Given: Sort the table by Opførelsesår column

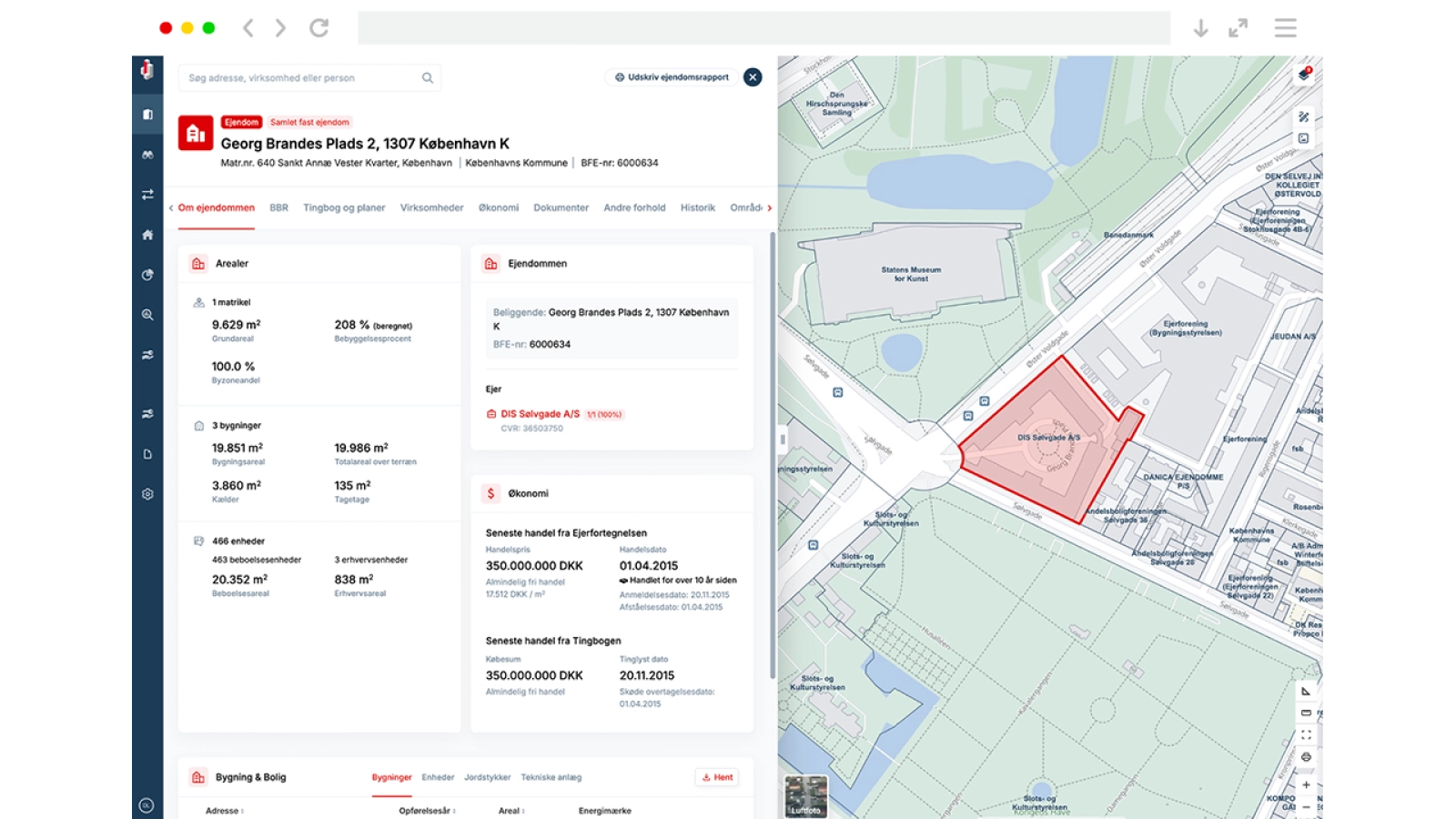Looking at the screenshot, I should point(427,811).
